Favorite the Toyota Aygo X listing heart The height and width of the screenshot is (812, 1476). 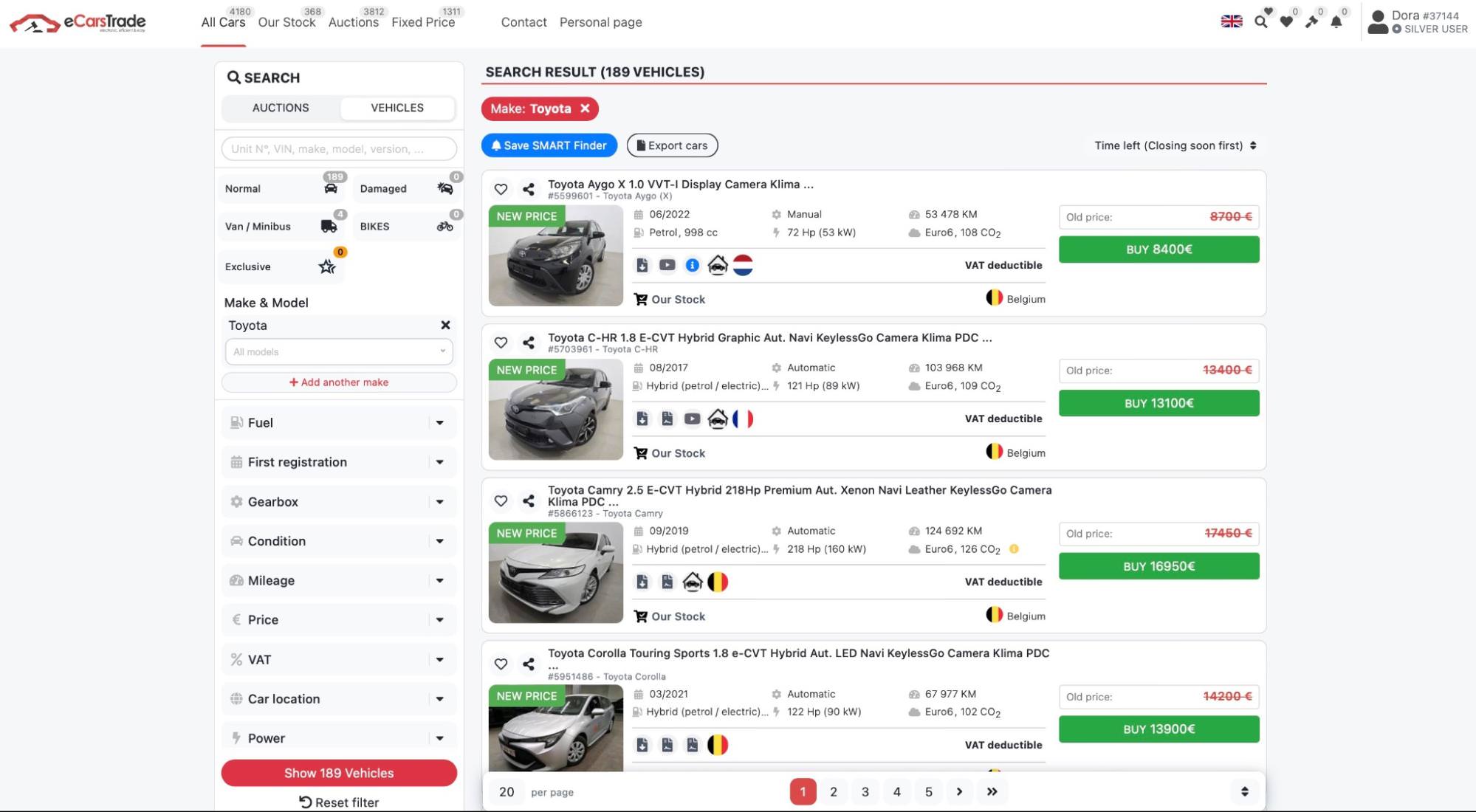[501, 189]
